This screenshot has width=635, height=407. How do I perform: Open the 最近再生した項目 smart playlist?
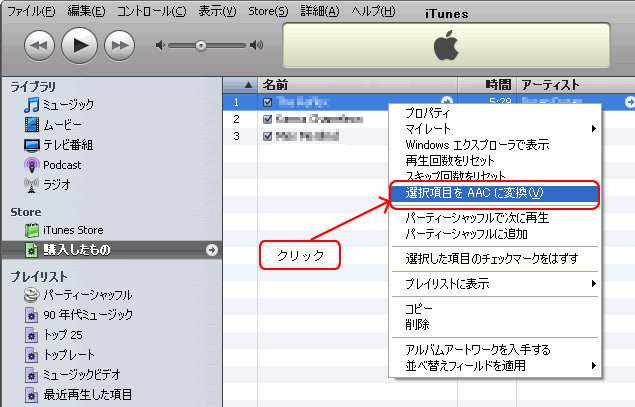(x=78, y=394)
